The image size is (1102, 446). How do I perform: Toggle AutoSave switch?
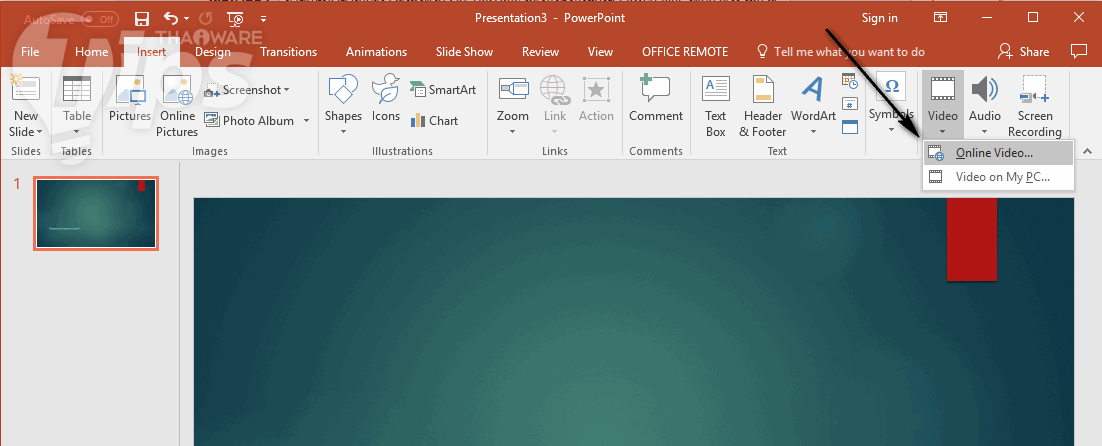(100, 19)
